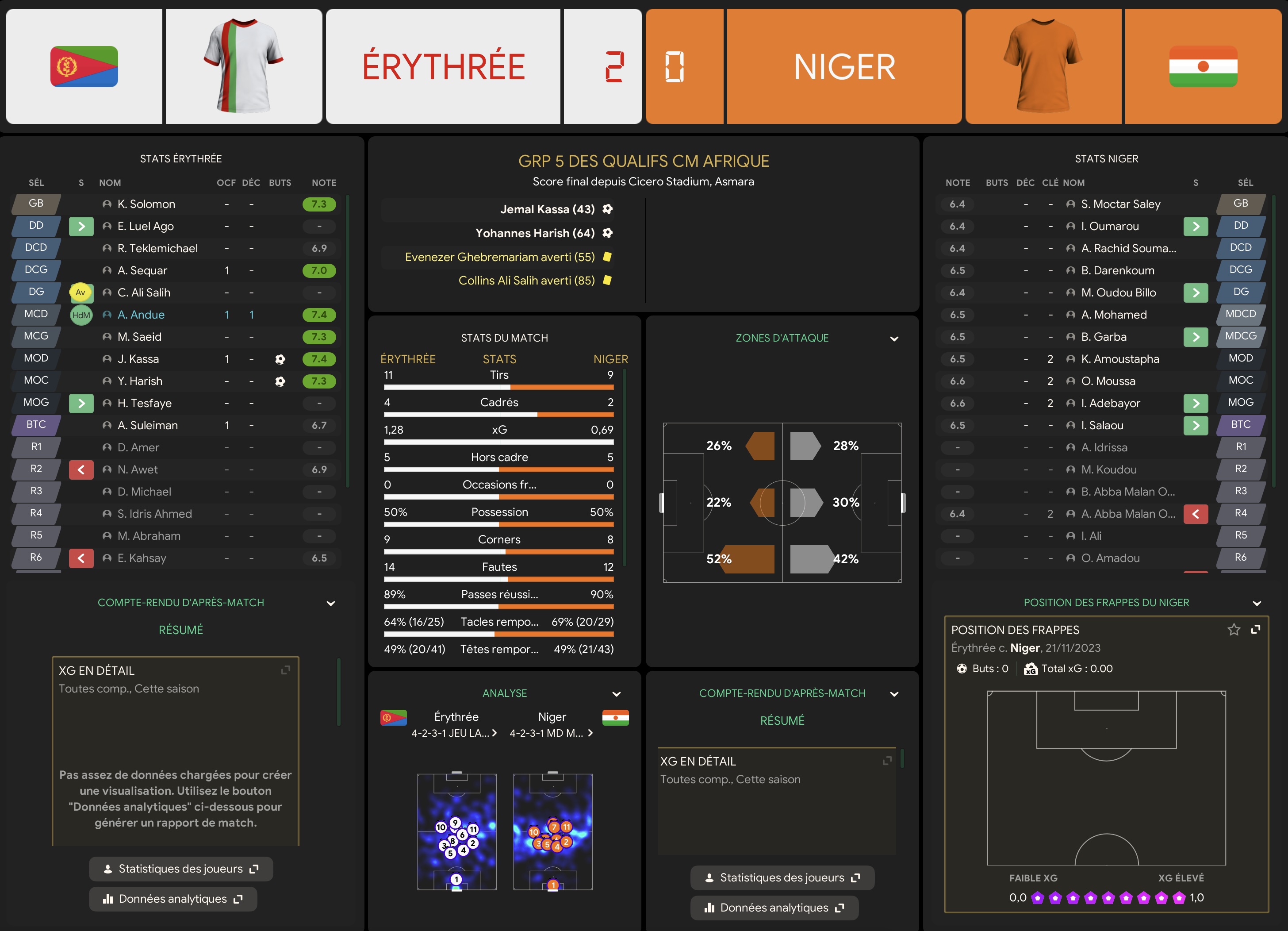Click the Niger average positions heatmap
This screenshot has height=931, width=1288.
click(552, 832)
